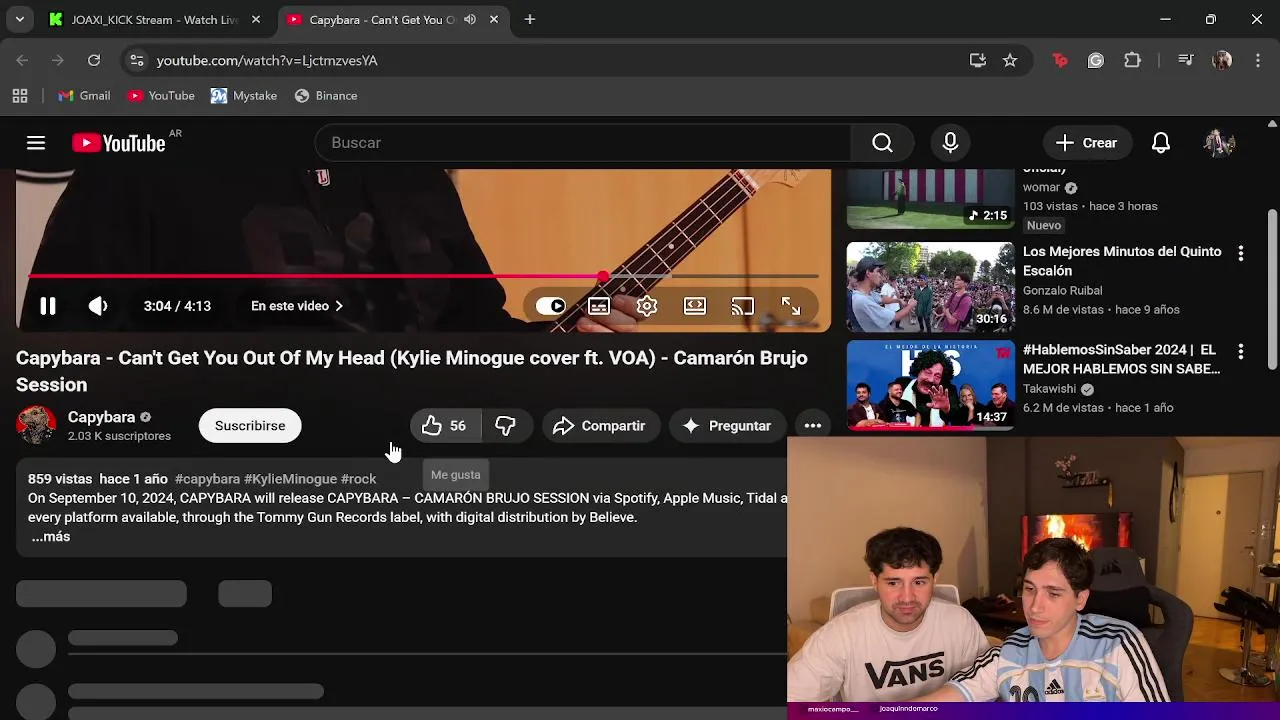Switch to theater mode
The width and height of the screenshot is (1280, 720).
(x=695, y=306)
